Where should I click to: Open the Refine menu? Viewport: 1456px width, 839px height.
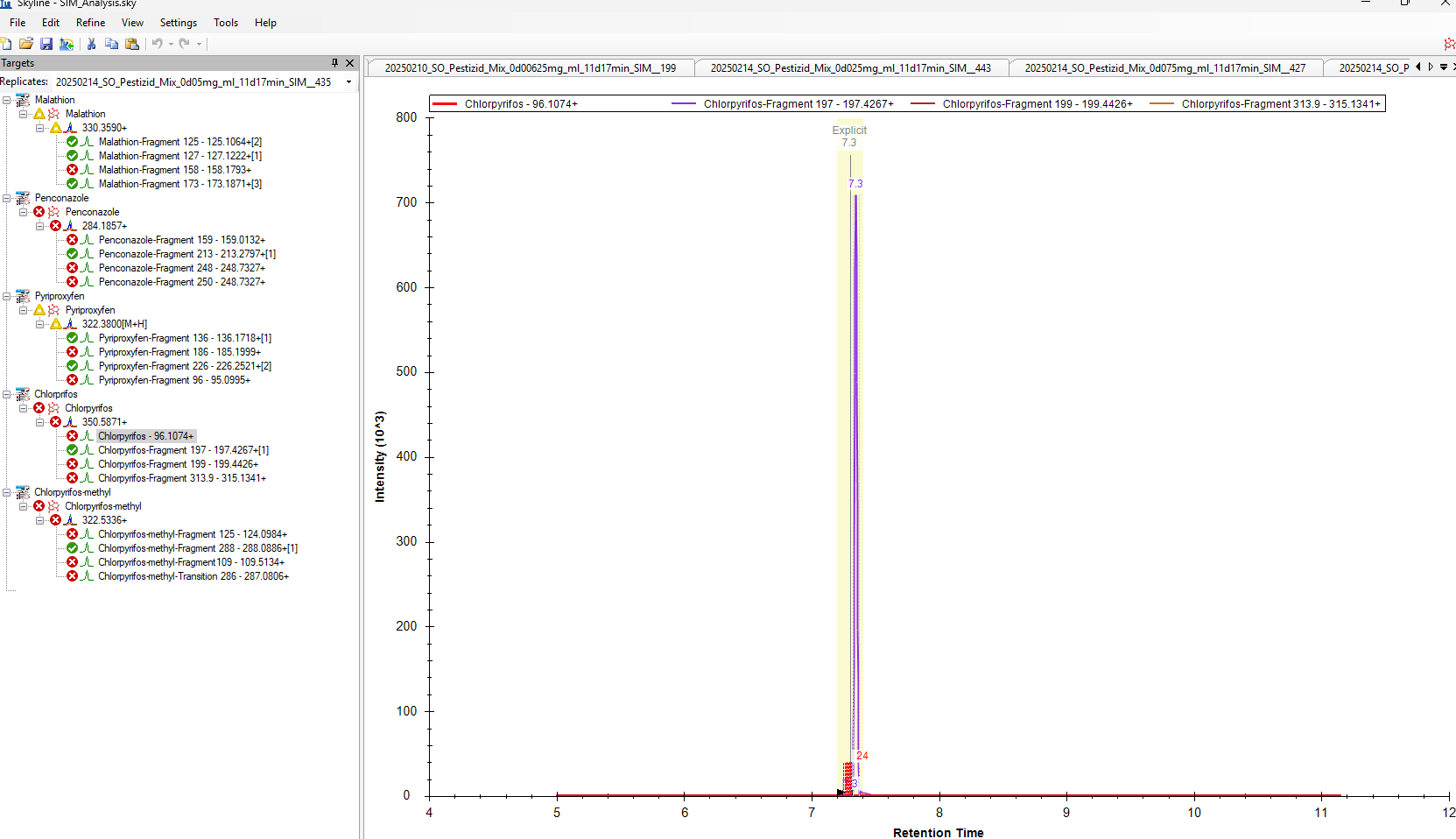point(90,23)
